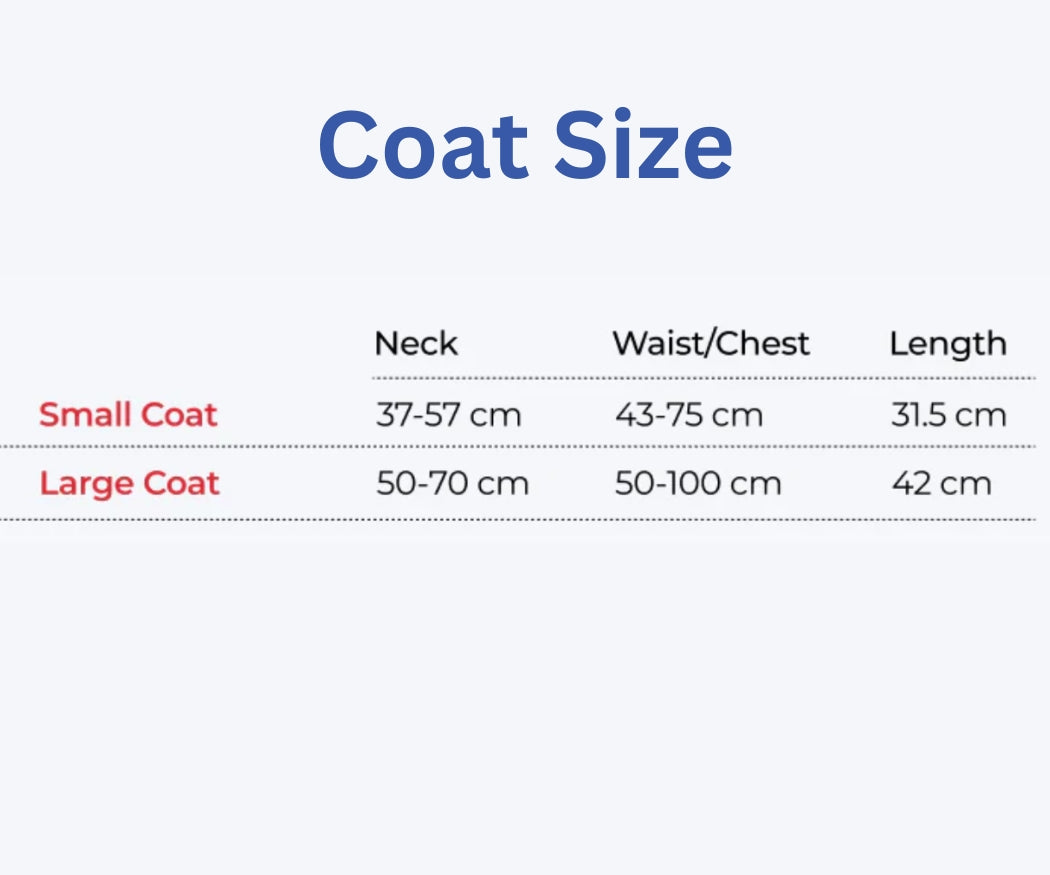
Task: Select the 43-75 cm waist/chest measurement
Action: pyautogui.click(x=688, y=414)
